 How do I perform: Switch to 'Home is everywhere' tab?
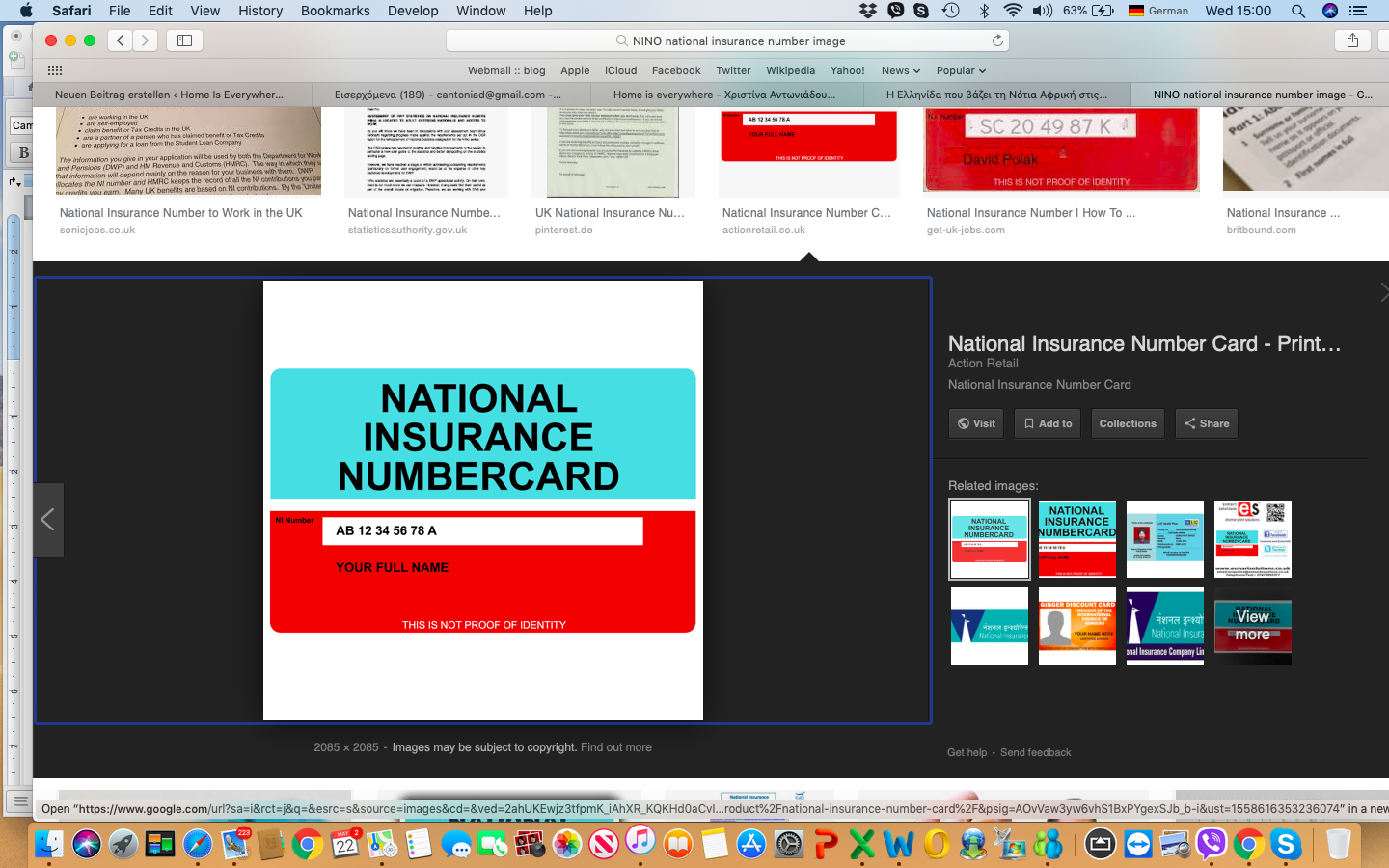point(725,95)
